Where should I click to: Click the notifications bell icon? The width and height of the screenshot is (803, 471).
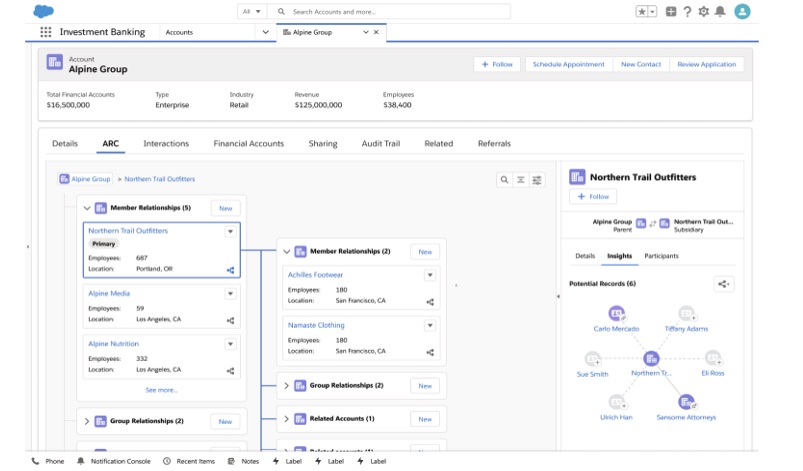point(720,11)
